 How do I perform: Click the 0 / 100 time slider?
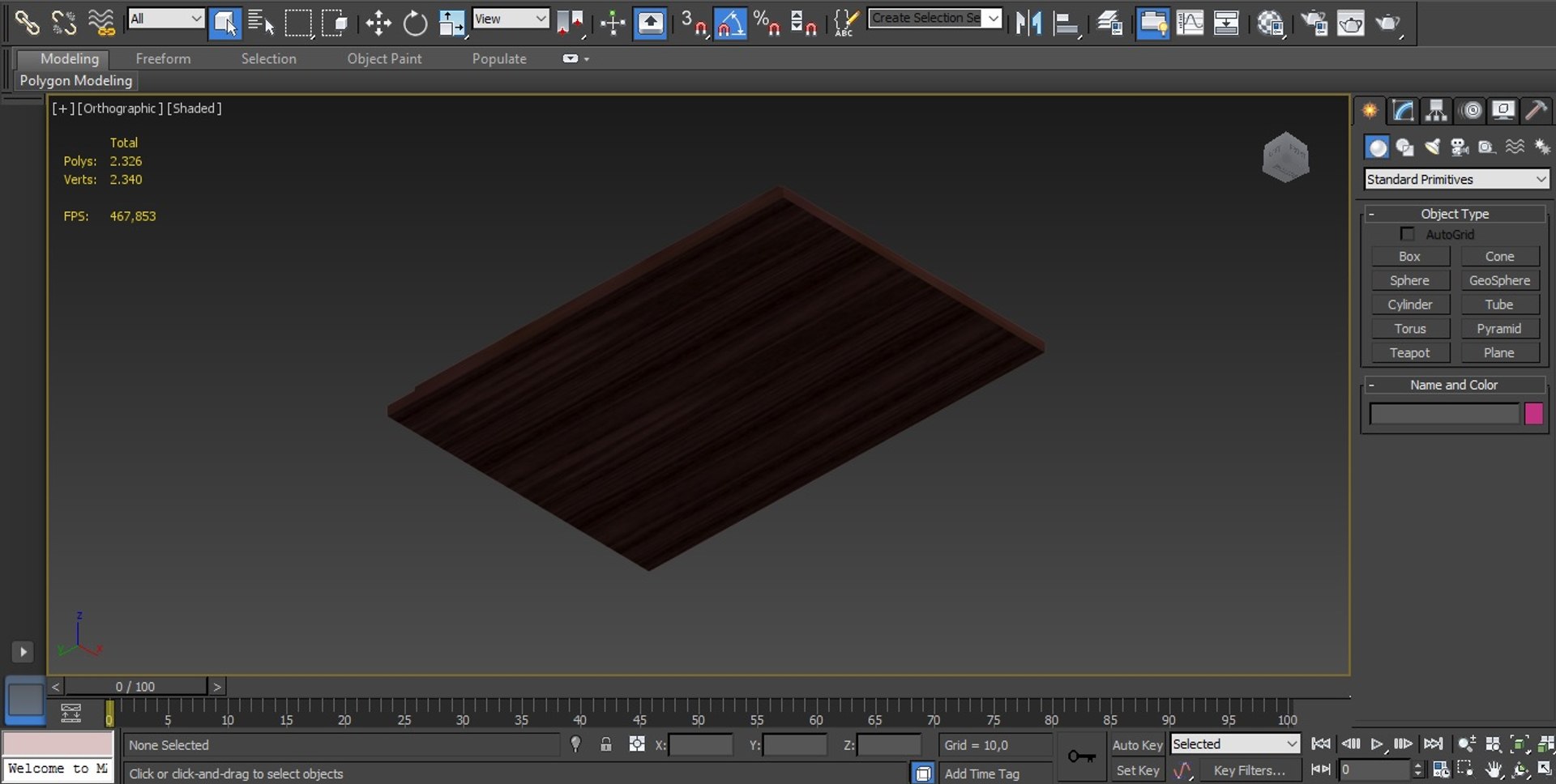pos(135,686)
